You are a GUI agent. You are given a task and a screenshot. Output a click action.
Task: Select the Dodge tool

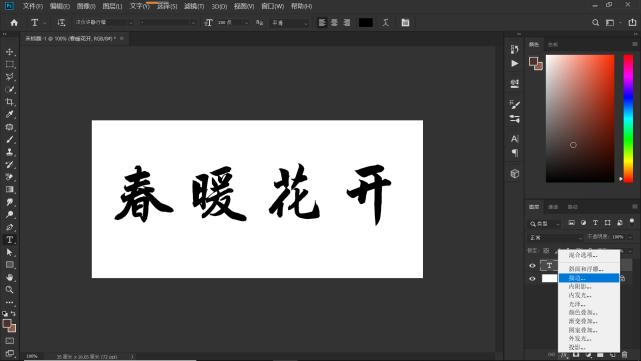click(9, 215)
